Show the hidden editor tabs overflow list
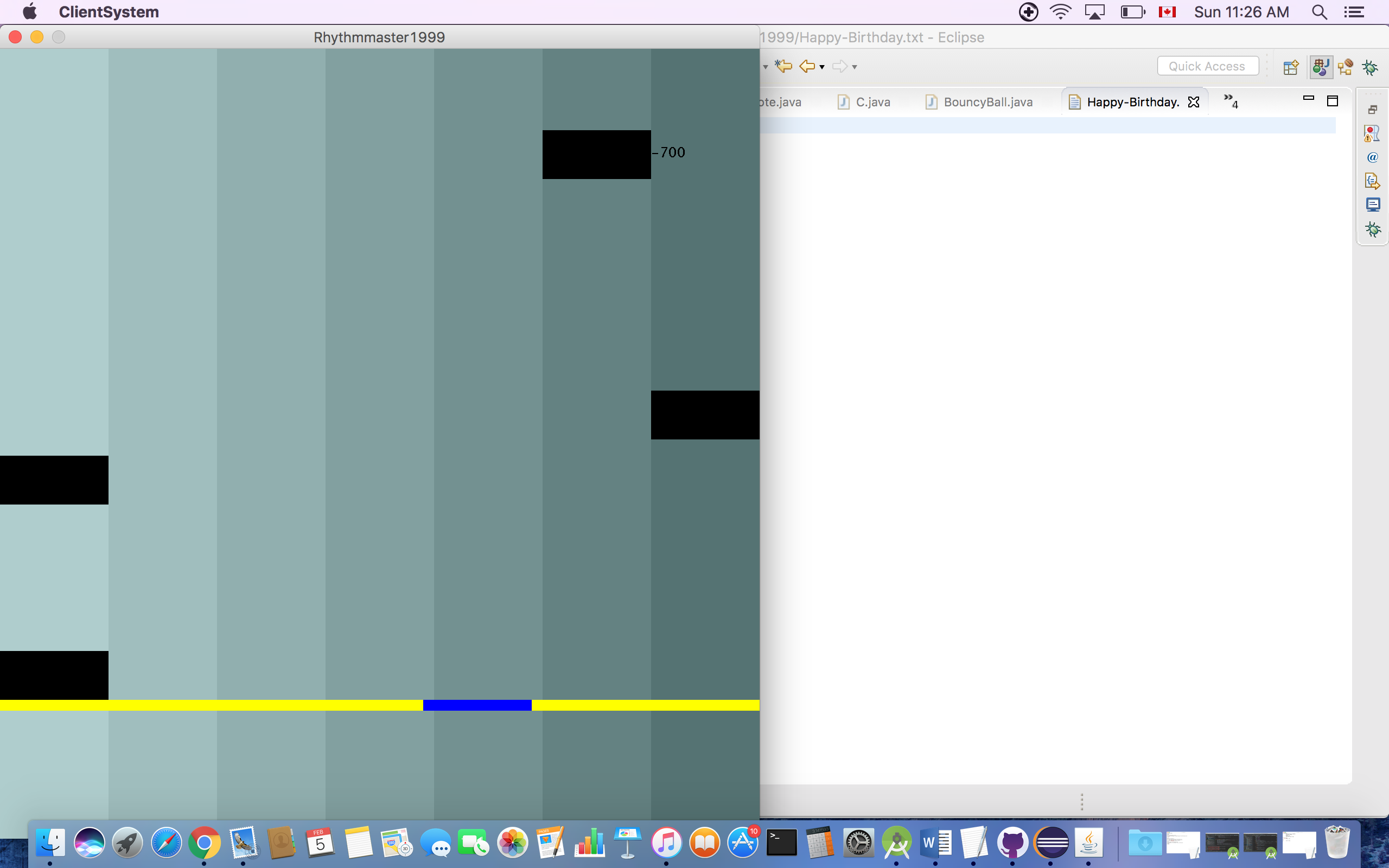This screenshot has height=868, width=1389. pyautogui.click(x=1231, y=101)
